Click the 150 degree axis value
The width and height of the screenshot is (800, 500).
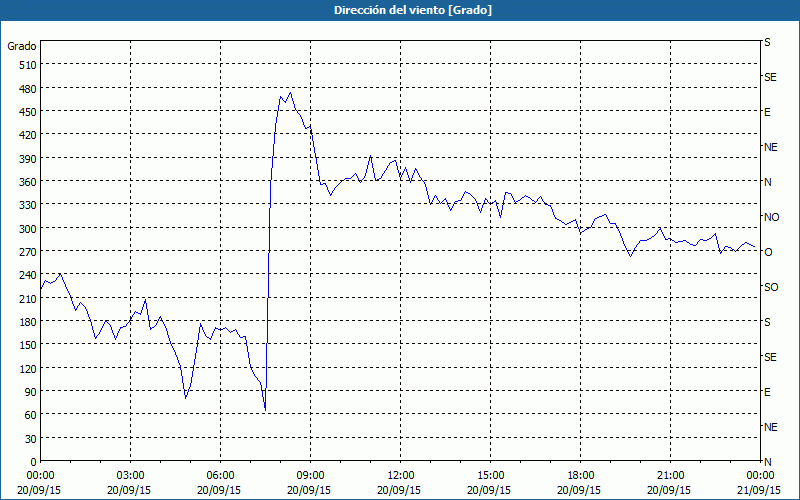click(29, 345)
